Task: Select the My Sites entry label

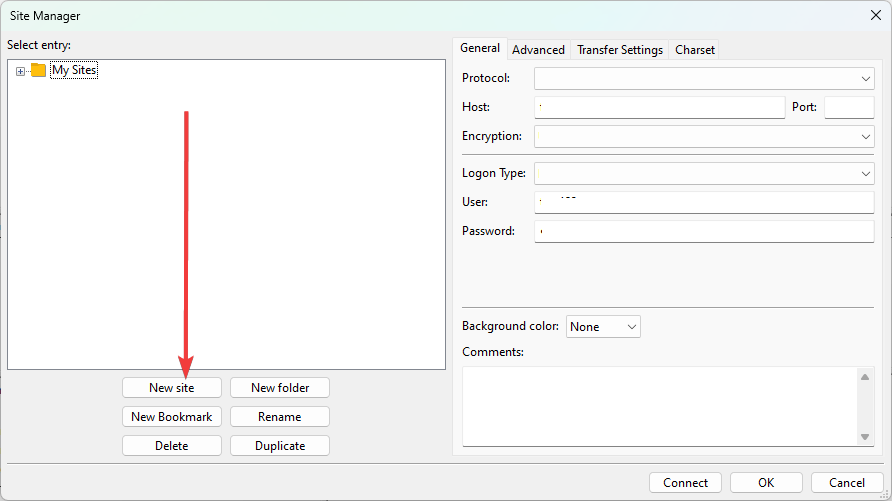Action: tap(74, 70)
